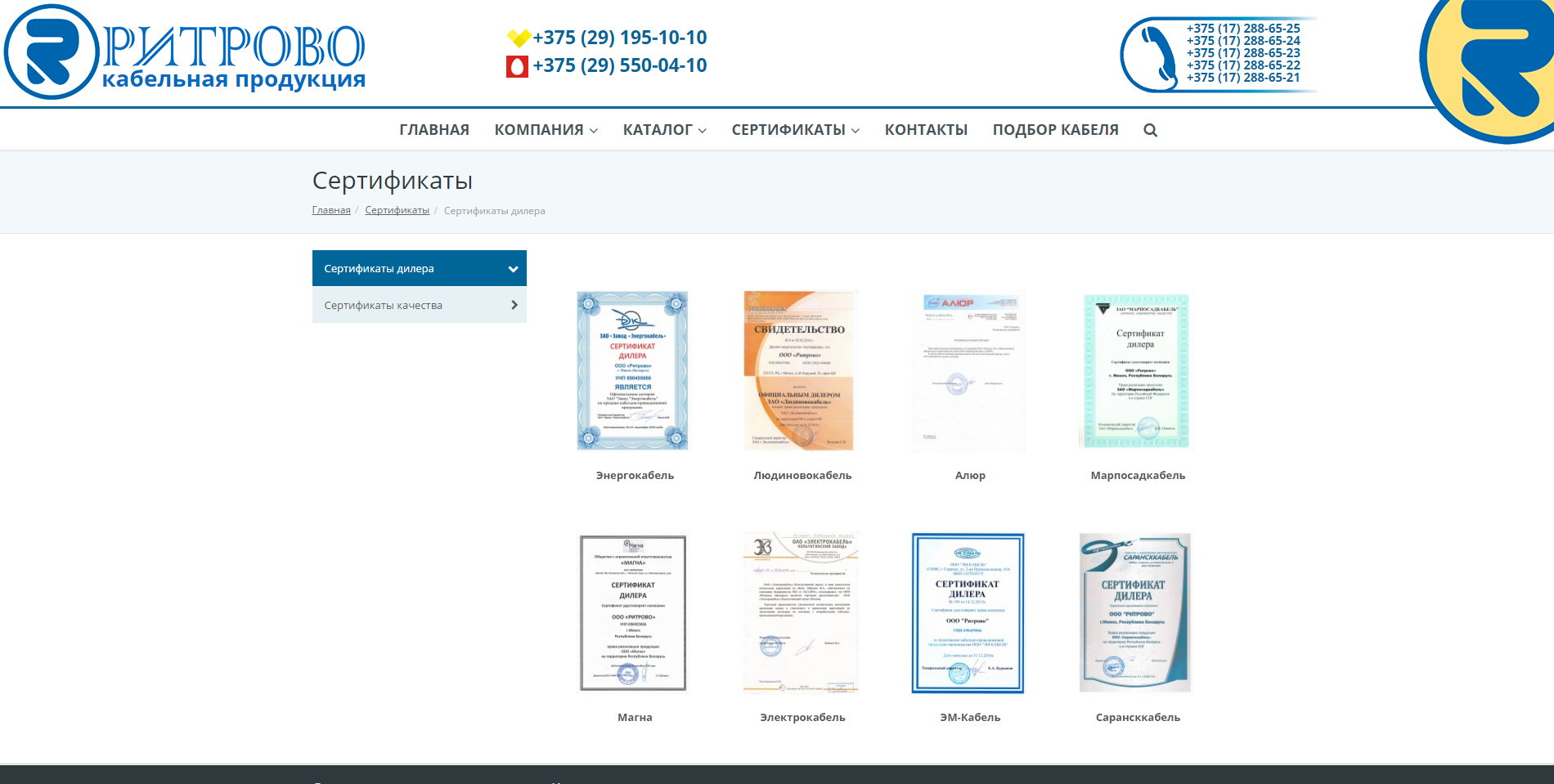
Task: Open the ЭМ-Кабель certificate thumbnail
Action: [968, 612]
